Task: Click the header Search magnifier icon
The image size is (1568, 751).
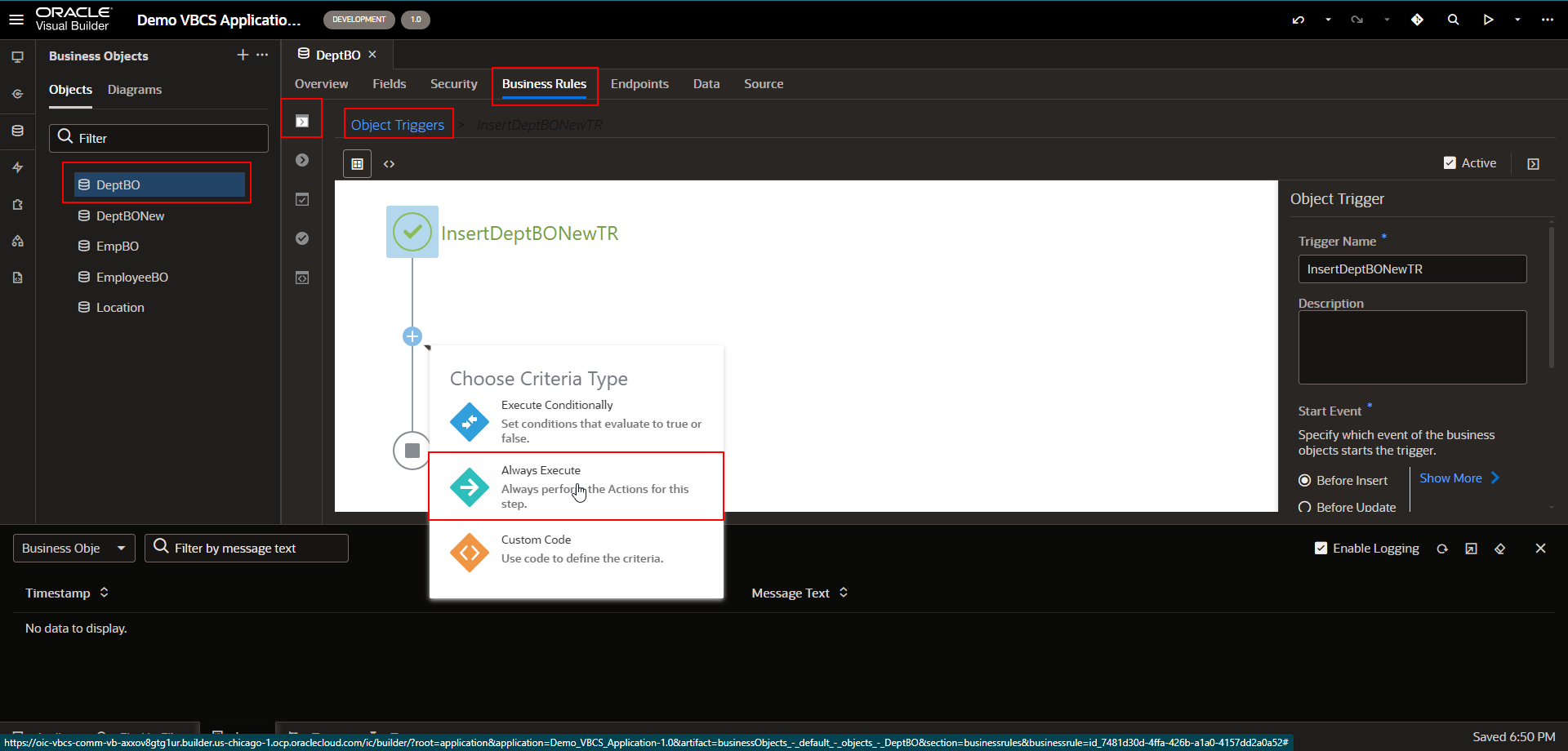Action: [x=1453, y=20]
